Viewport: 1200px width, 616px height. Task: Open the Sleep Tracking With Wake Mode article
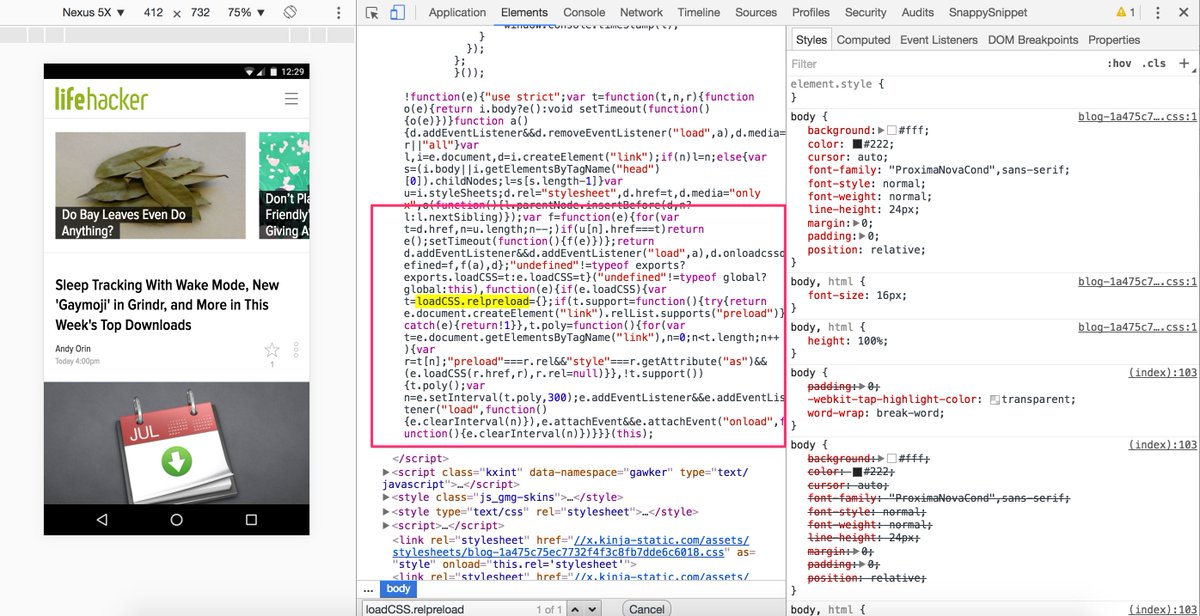click(x=167, y=305)
